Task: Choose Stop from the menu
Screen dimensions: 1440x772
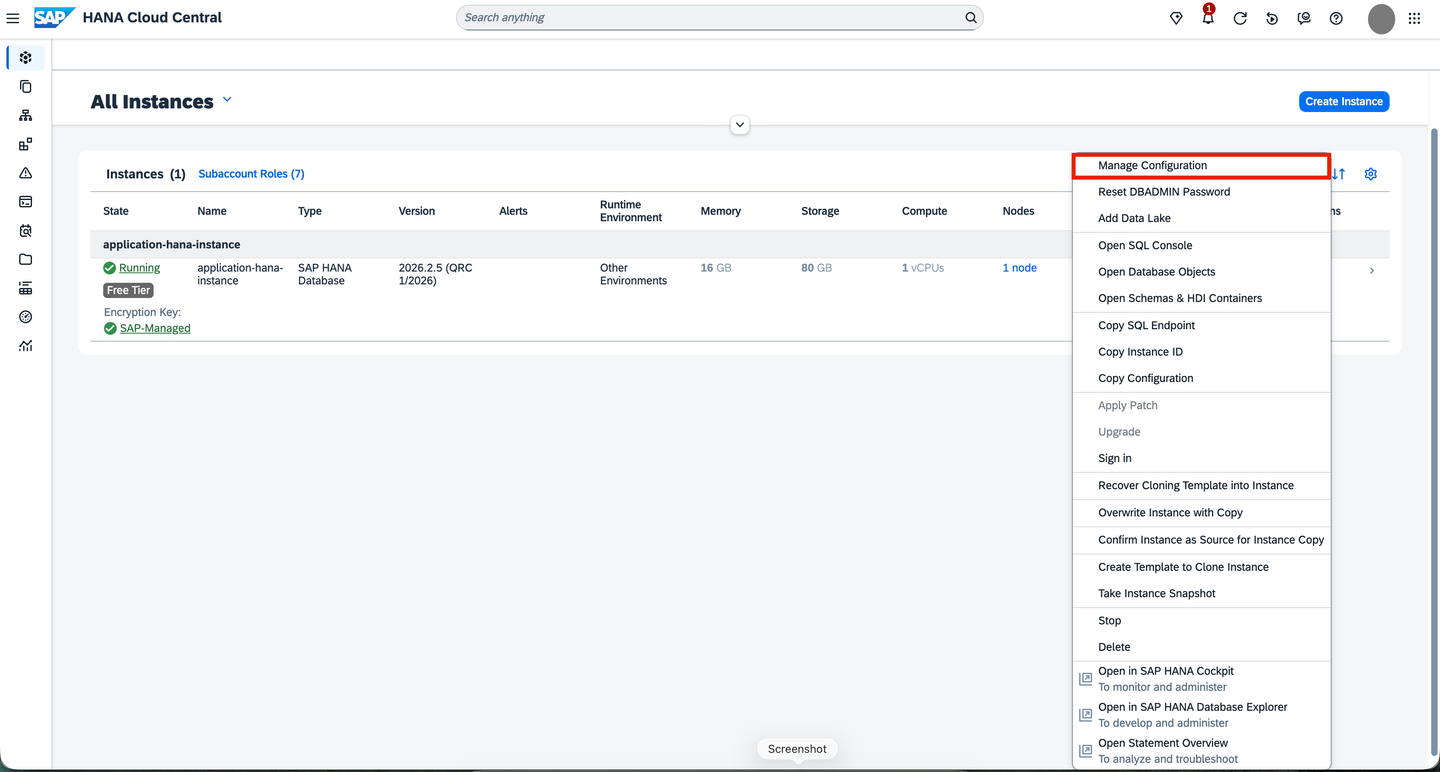Action: tap(1201, 620)
